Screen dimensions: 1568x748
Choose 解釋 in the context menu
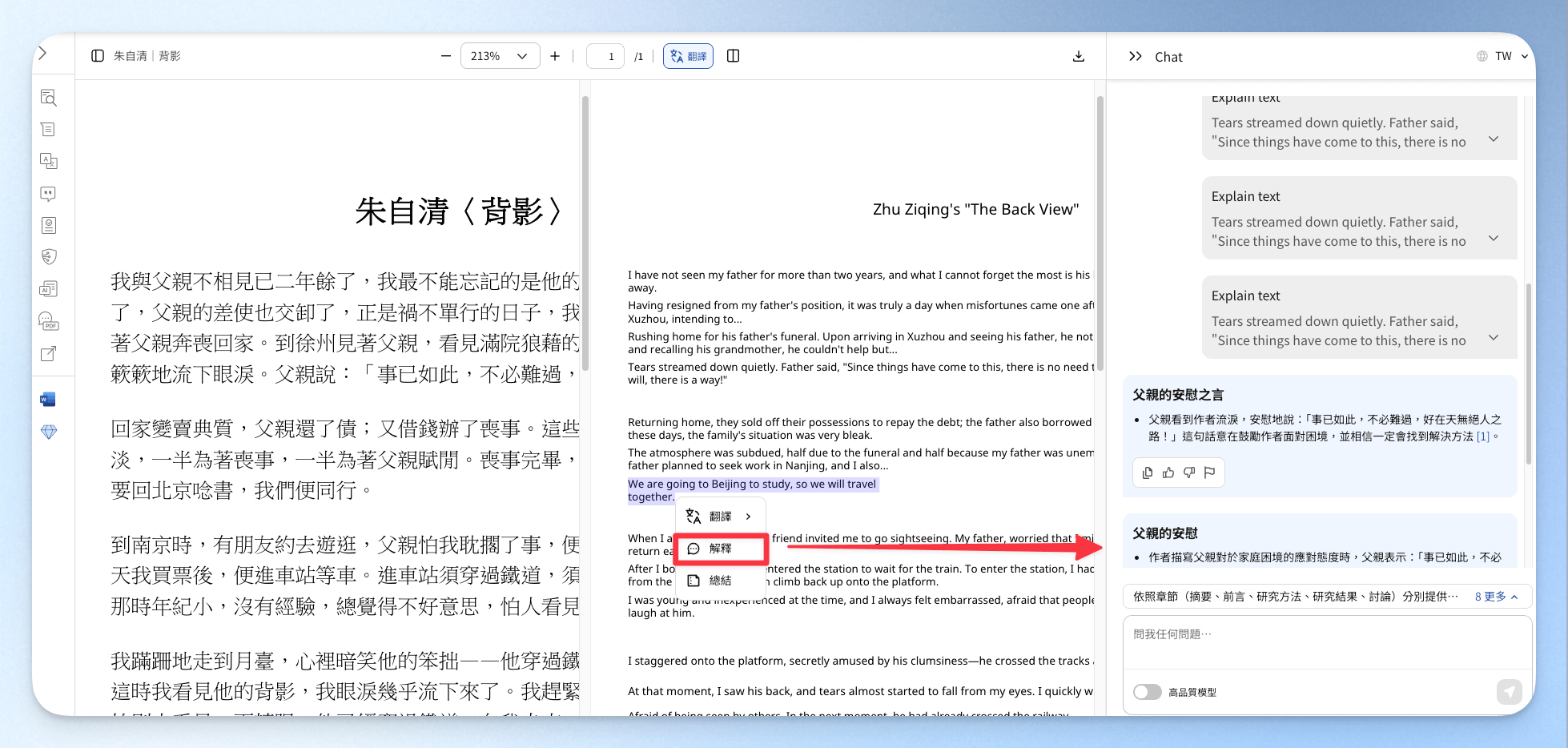click(721, 549)
